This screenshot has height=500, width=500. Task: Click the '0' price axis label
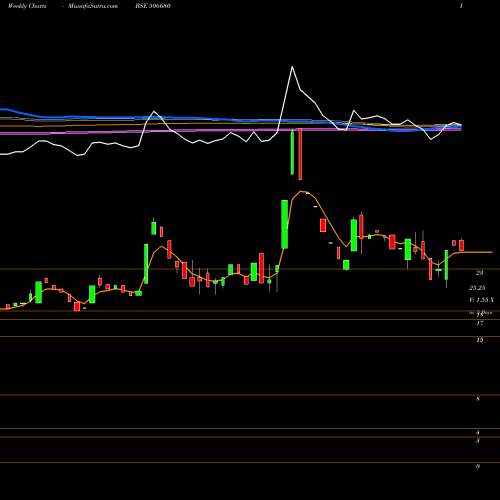(478, 466)
